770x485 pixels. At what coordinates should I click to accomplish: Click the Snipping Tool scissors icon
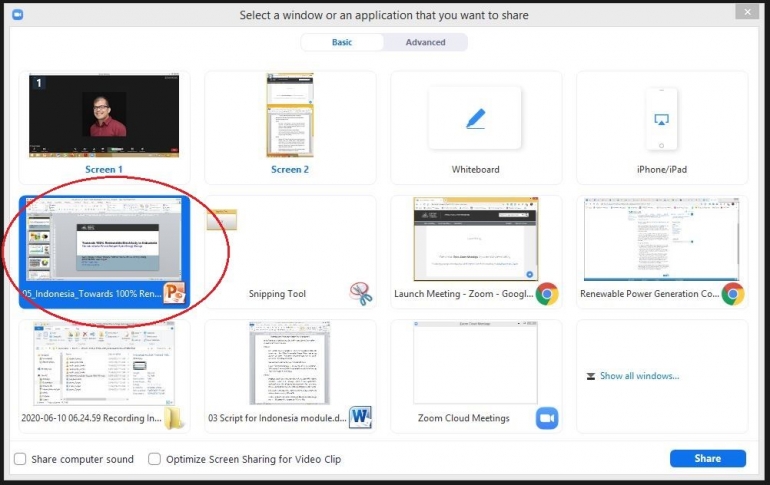[361, 294]
